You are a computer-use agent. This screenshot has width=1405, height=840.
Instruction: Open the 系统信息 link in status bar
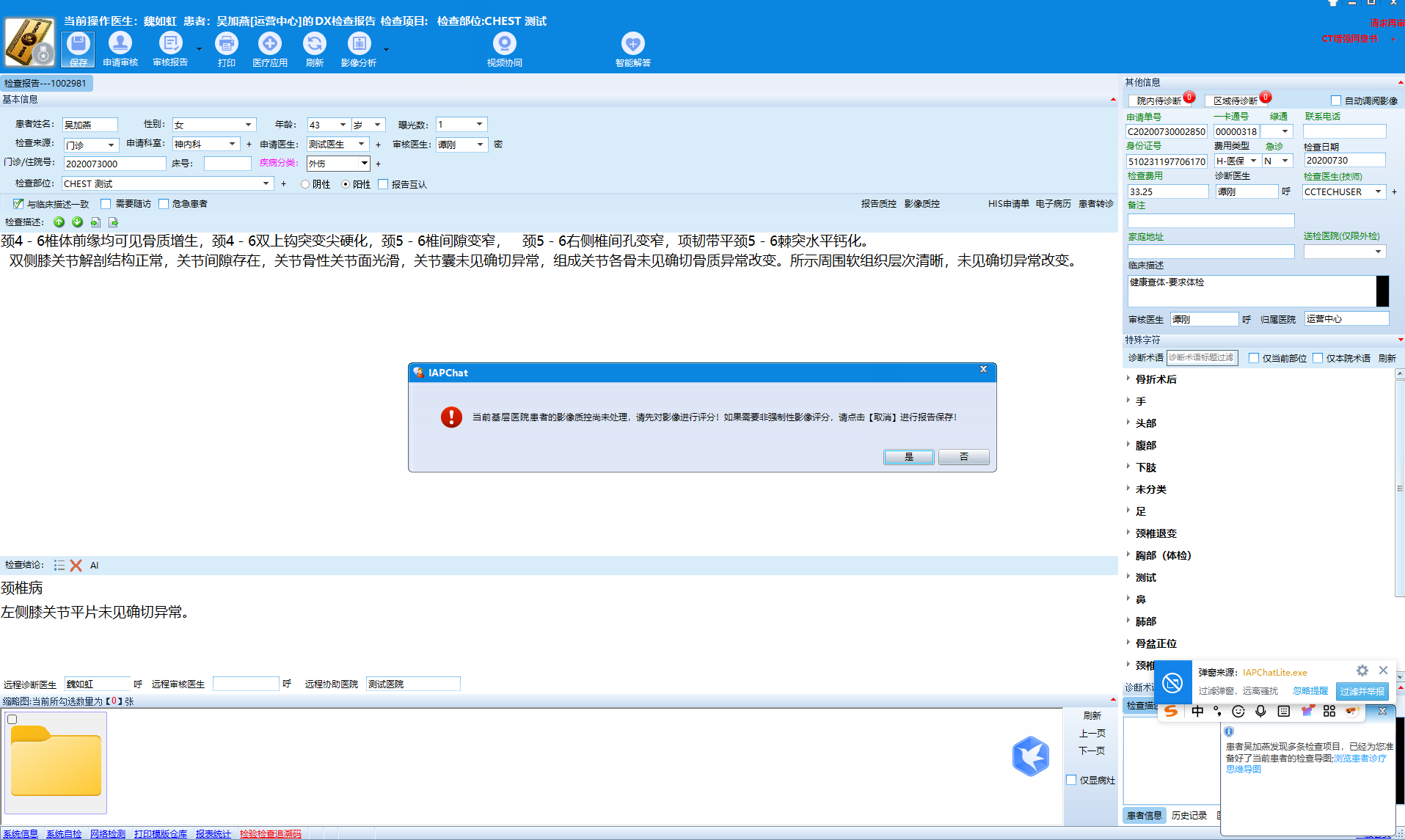coord(21,833)
